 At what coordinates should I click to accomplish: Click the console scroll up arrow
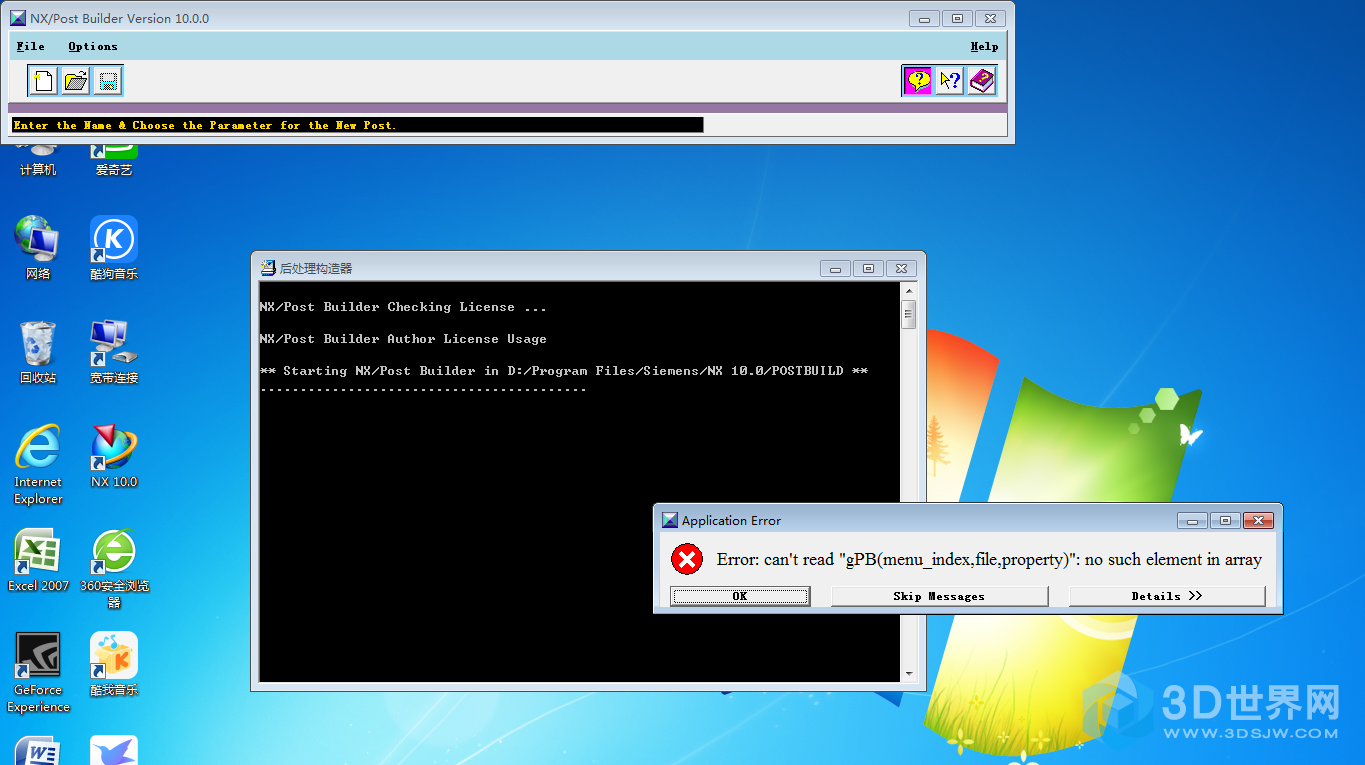coord(908,291)
